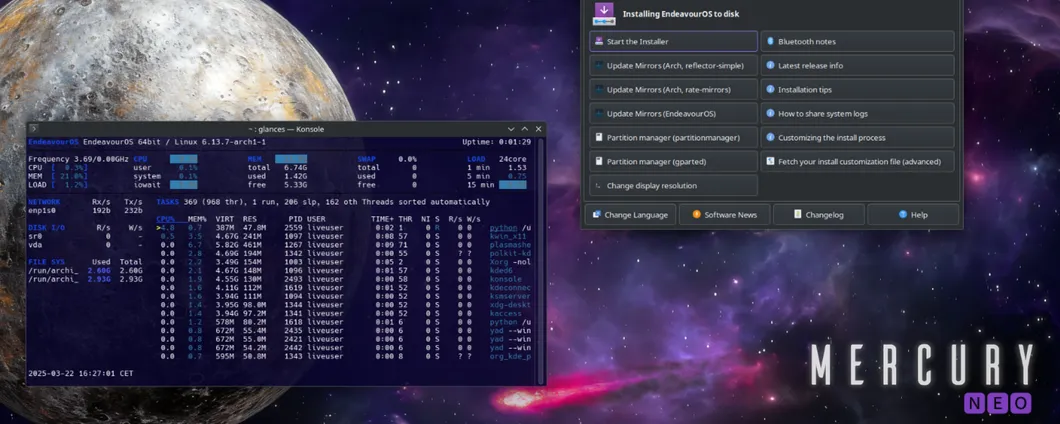Click the orange Software News icon
Viewport: 1060px width, 424px height.
pos(696,214)
